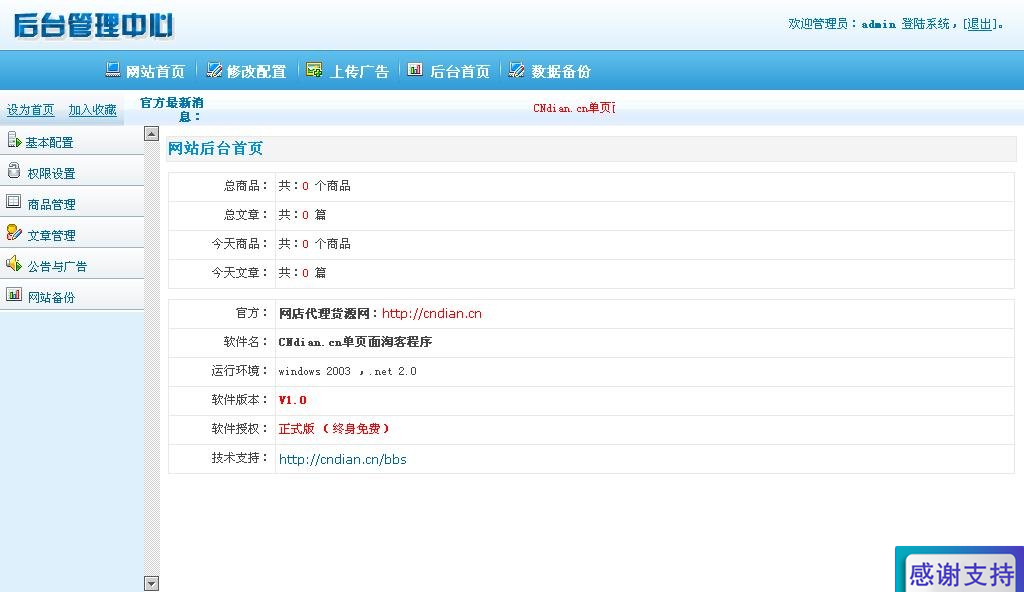
Task: Click the sidebar scrollbar track
Action: pos(152,359)
